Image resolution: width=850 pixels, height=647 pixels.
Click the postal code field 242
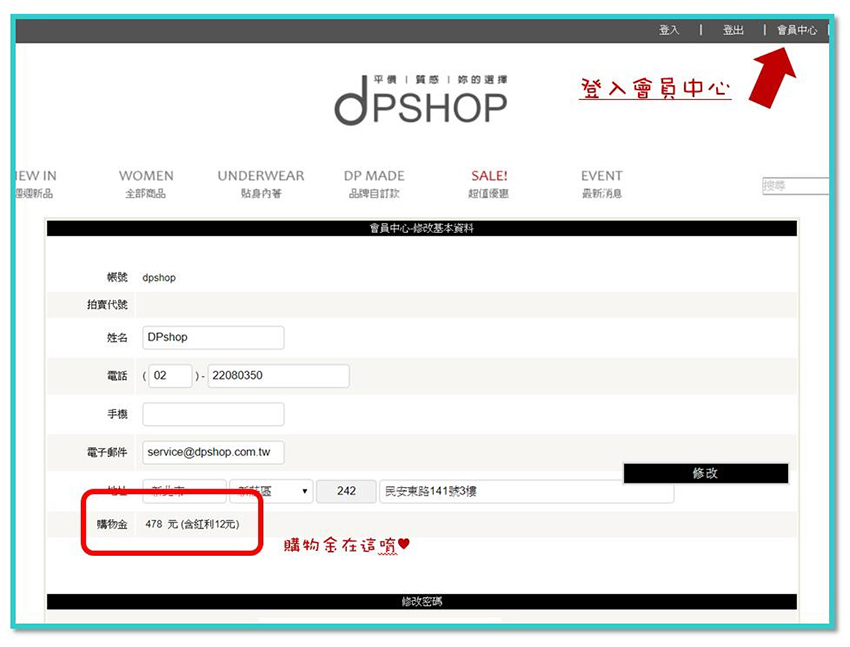pos(346,491)
